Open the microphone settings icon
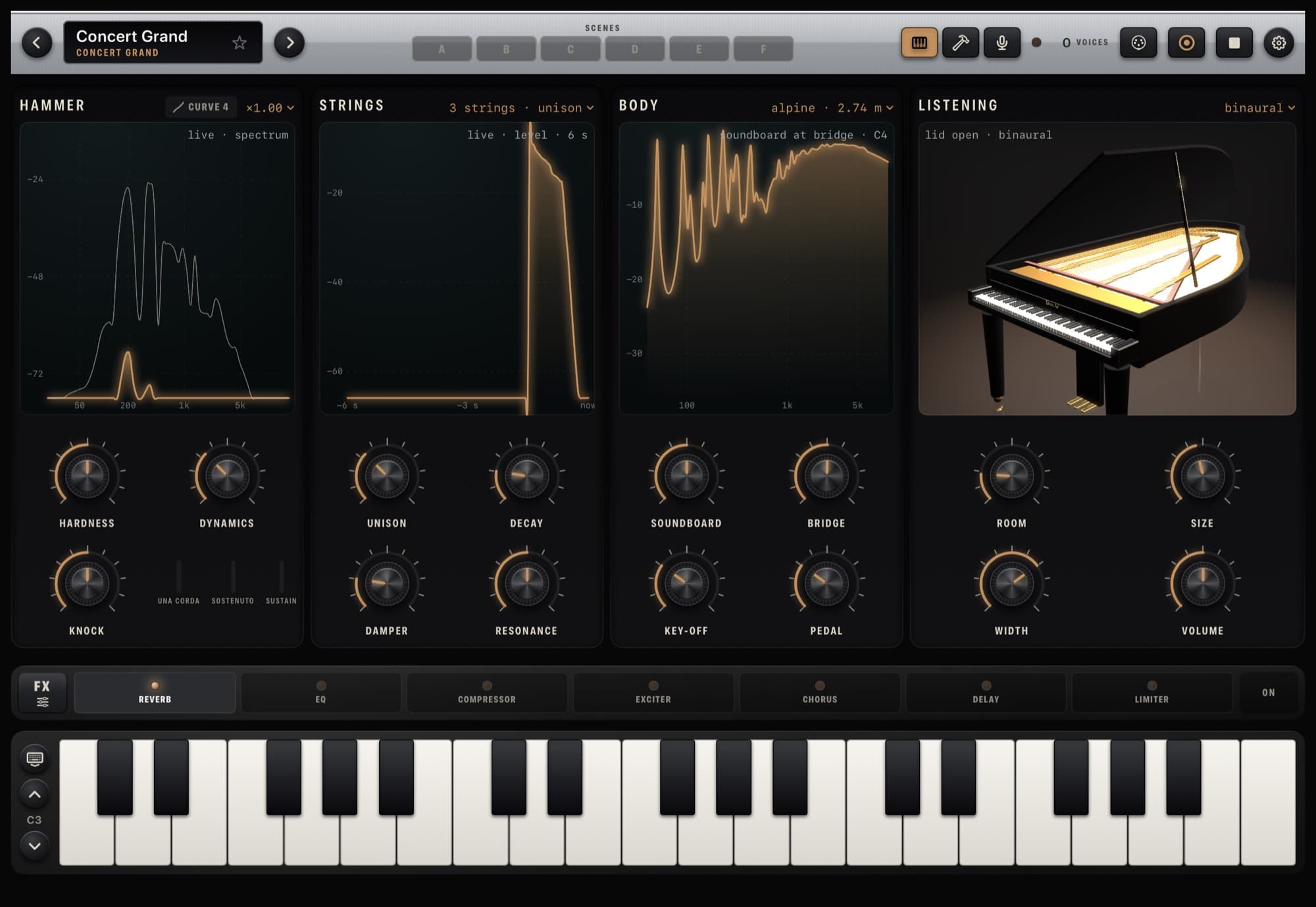The image size is (1316, 907). (x=1002, y=43)
